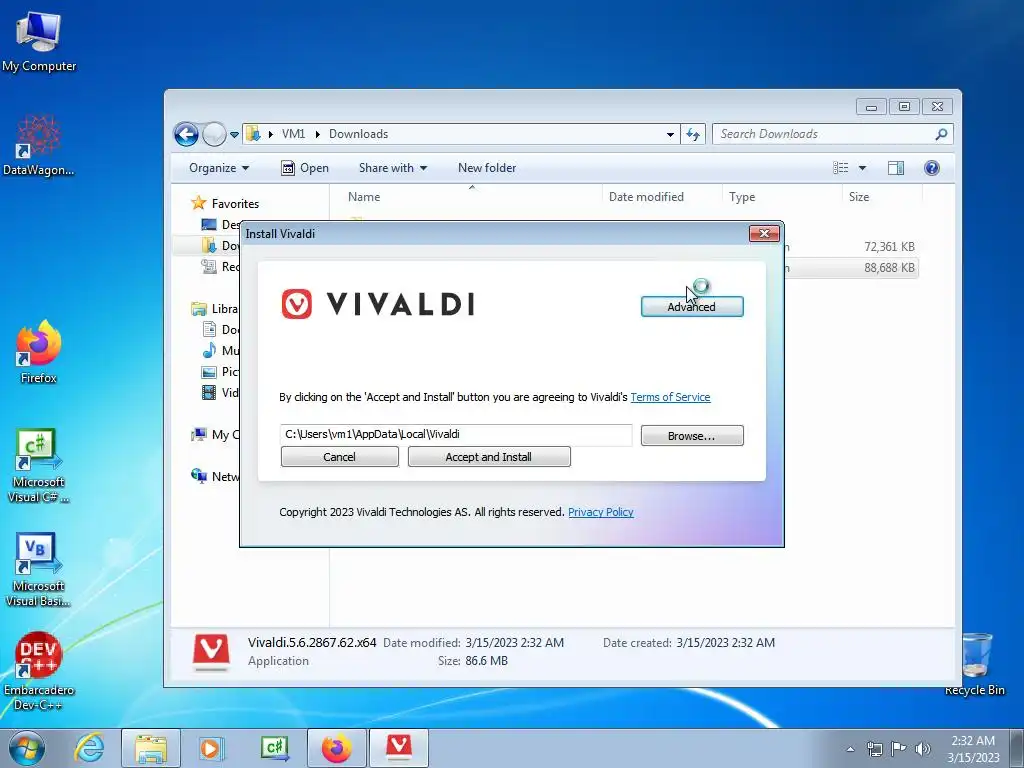1024x768 pixels.
Task: Click the Explorer help icon
Action: tap(932, 168)
